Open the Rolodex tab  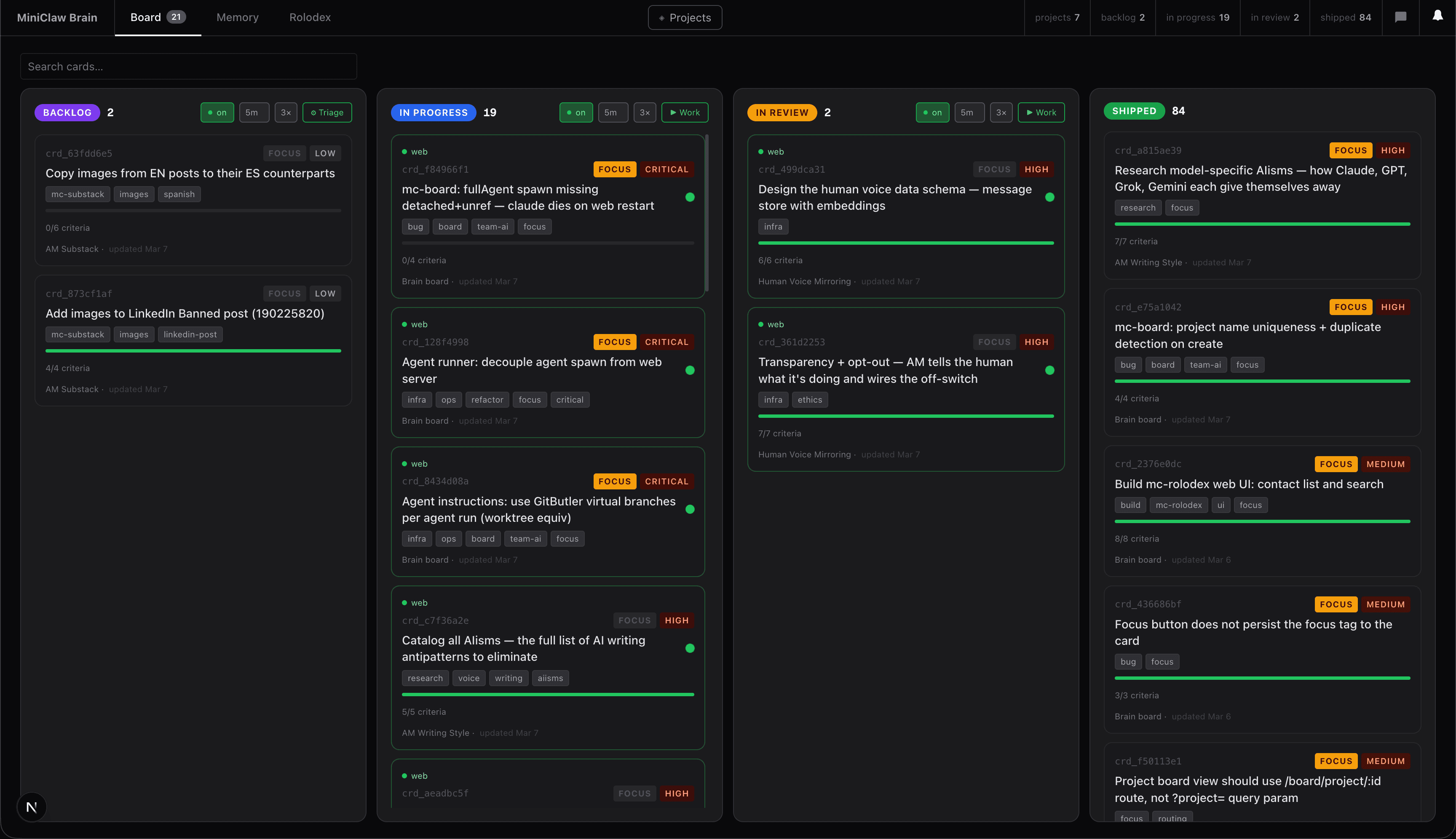click(x=310, y=17)
